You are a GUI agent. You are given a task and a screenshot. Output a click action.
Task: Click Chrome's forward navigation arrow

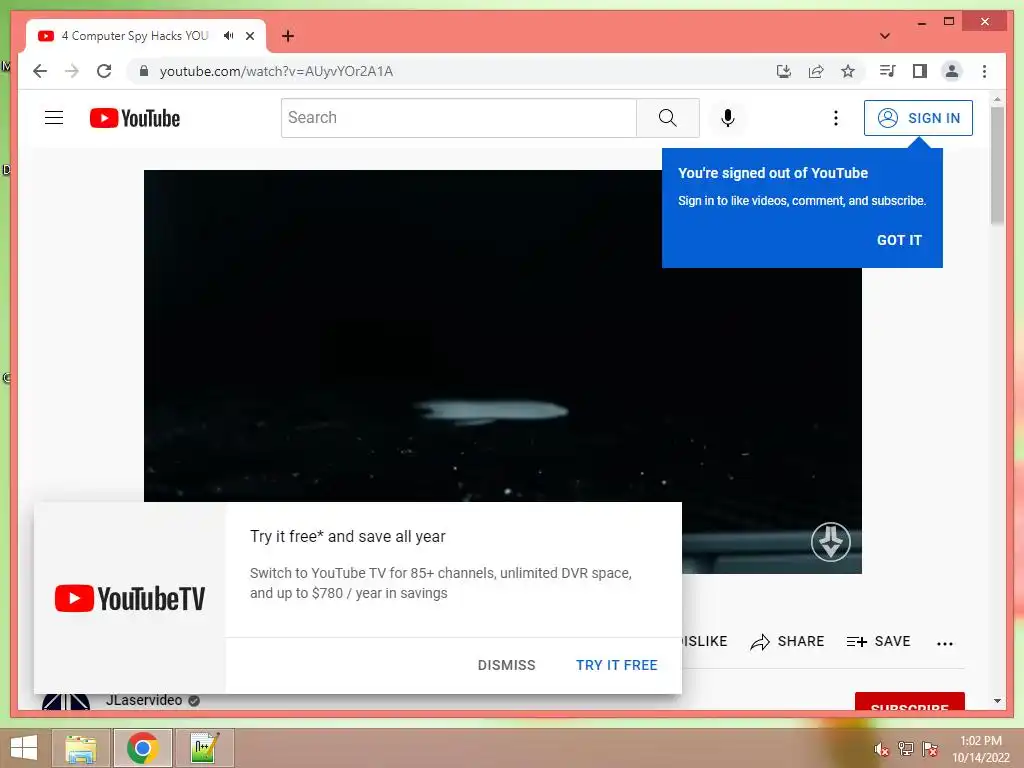pos(72,71)
